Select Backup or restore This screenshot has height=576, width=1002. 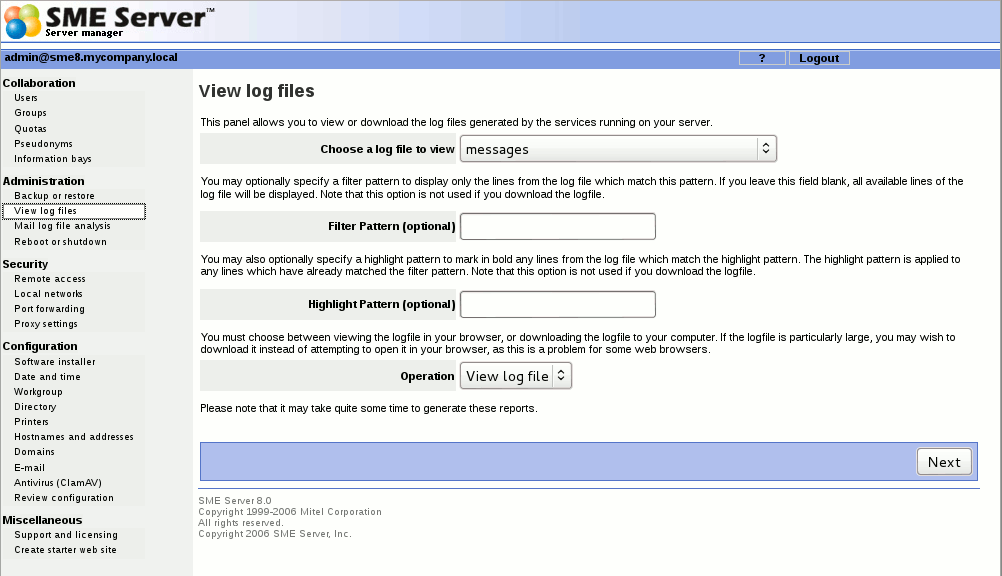54,196
